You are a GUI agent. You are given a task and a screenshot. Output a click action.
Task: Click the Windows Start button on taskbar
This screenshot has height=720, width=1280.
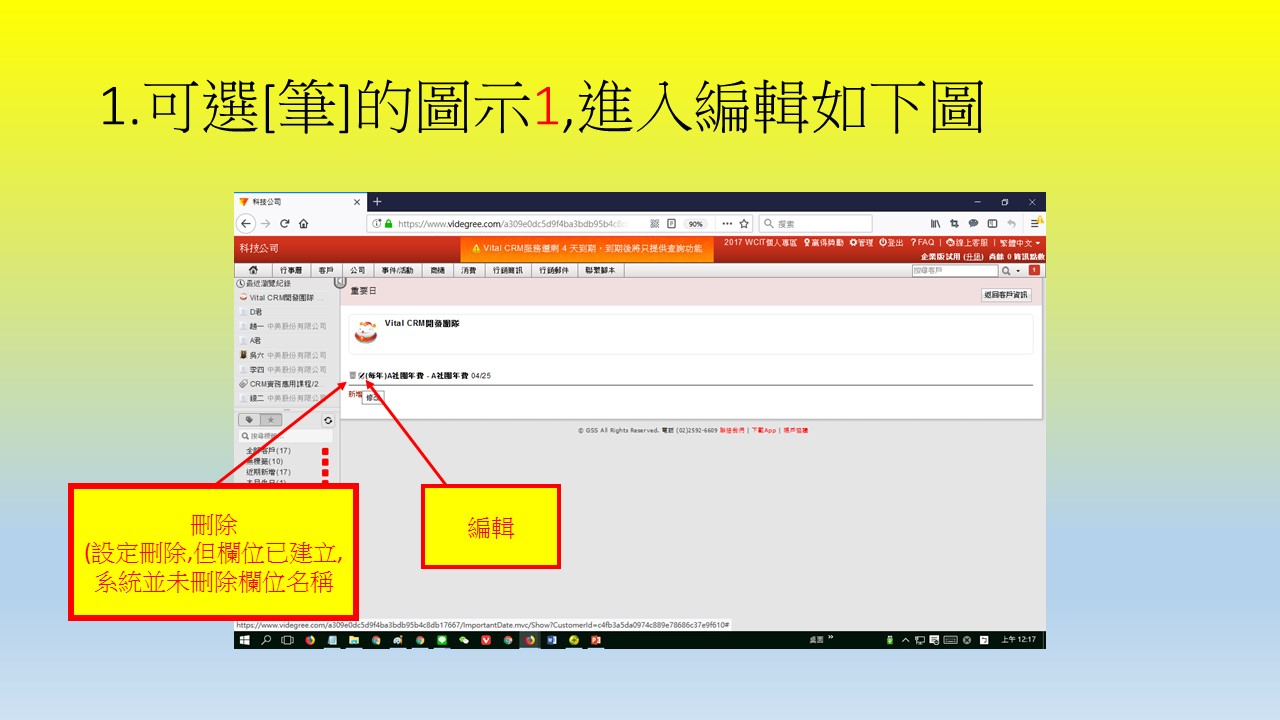[x=244, y=640]
